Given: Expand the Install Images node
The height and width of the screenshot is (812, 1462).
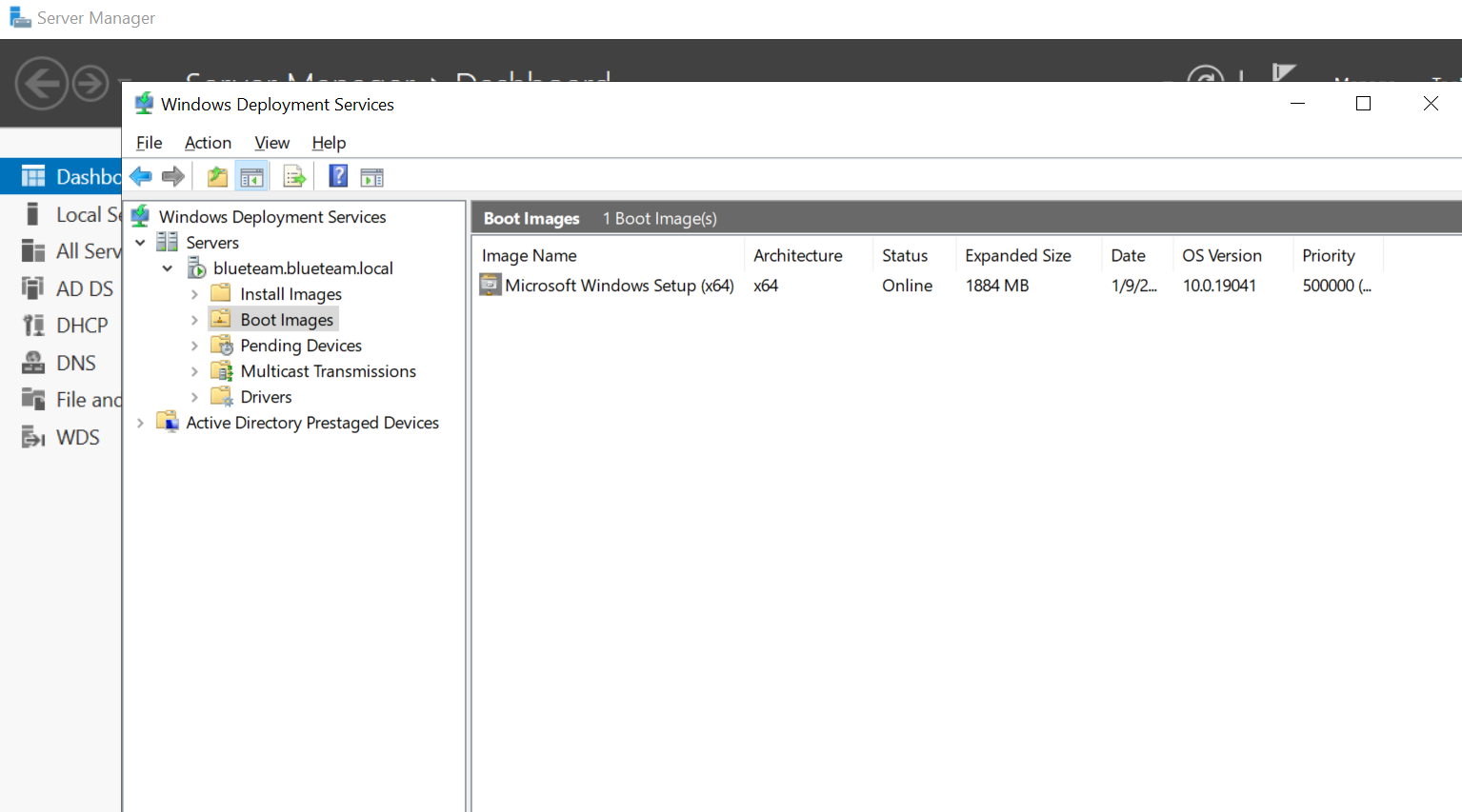Looking at the screenshot, I should click(x=194, y=294).
